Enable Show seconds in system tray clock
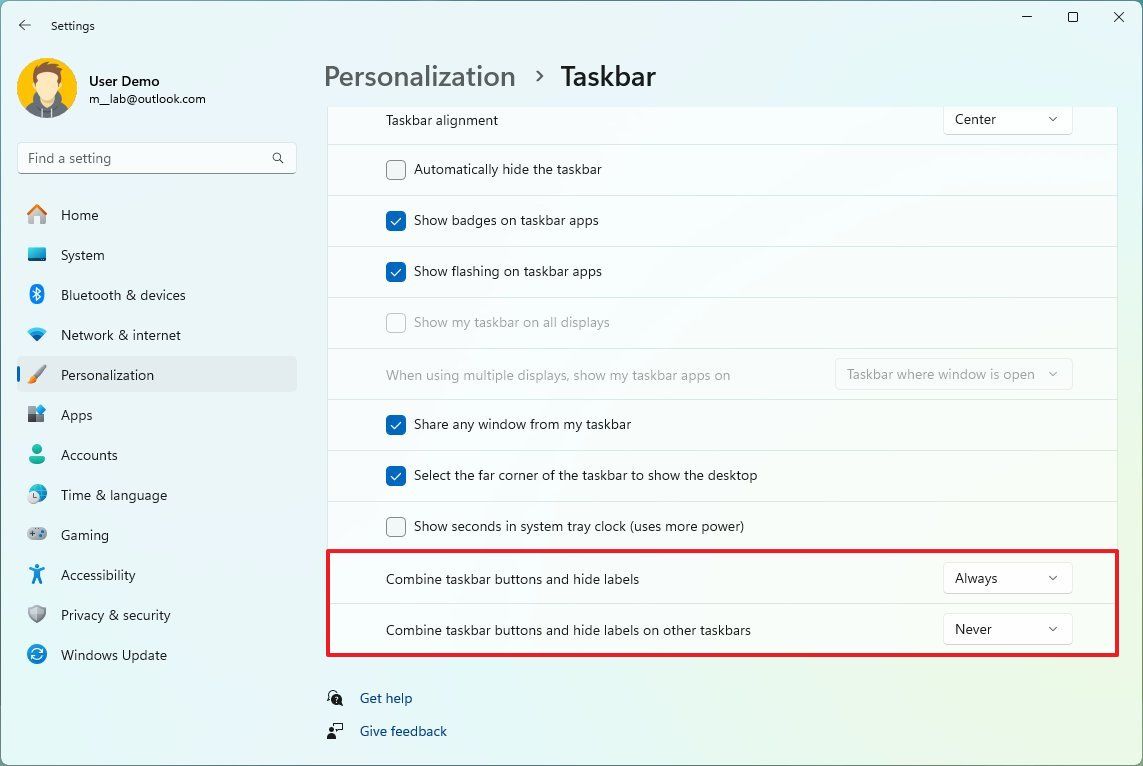This screenshot has width=1143, height=766. click(395, 526)
